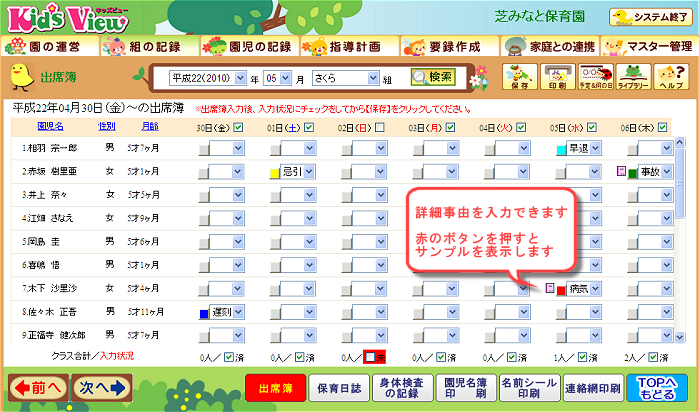Image resolution: width=699 pixels, height=412 pixels.
Task: Click the 園児名 column header
Action: (x=50, y=127)
